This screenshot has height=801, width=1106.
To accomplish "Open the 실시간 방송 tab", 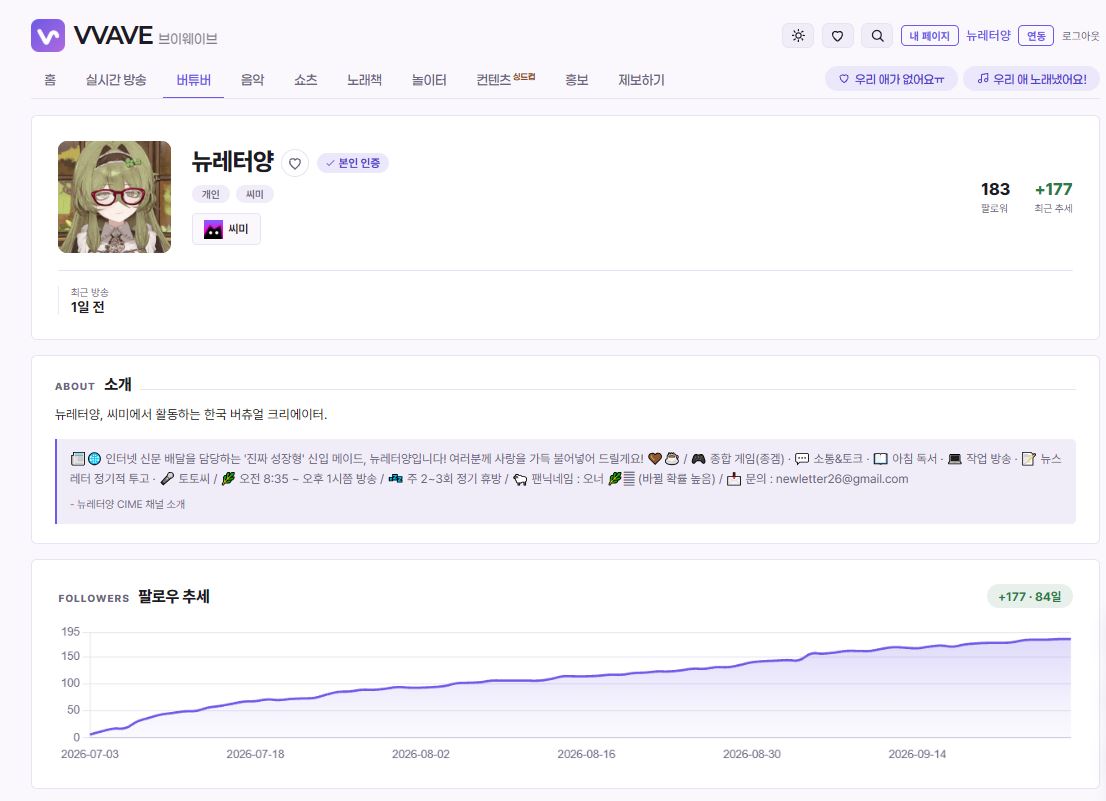I will point(116,80).
